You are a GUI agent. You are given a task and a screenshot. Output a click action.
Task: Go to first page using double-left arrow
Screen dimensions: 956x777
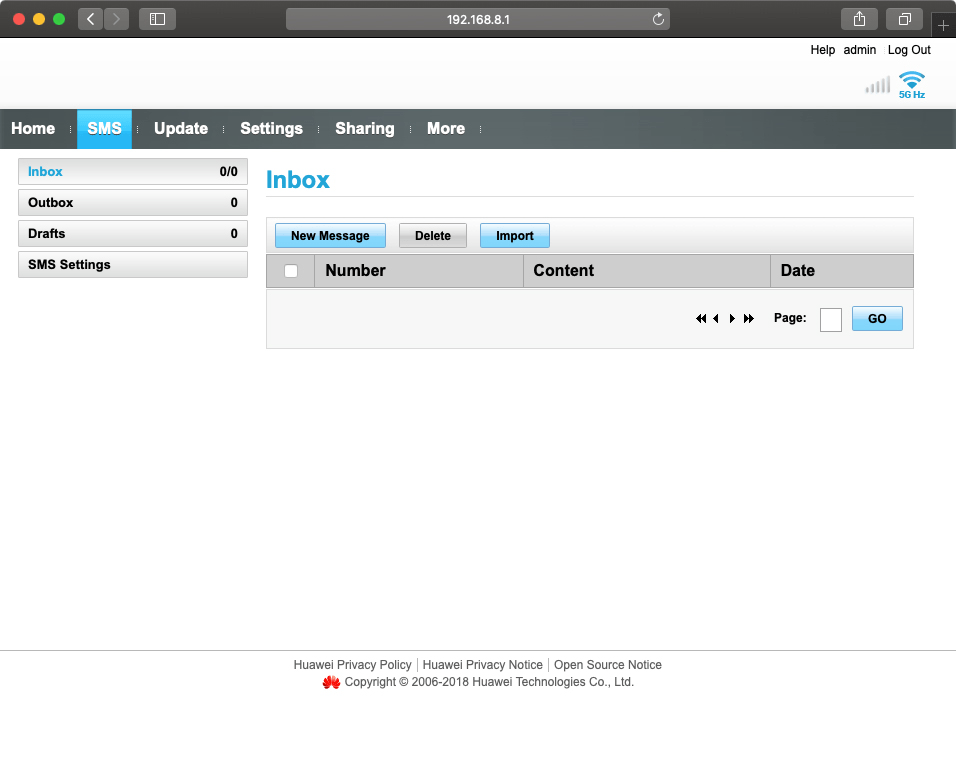tap(700, 318)
